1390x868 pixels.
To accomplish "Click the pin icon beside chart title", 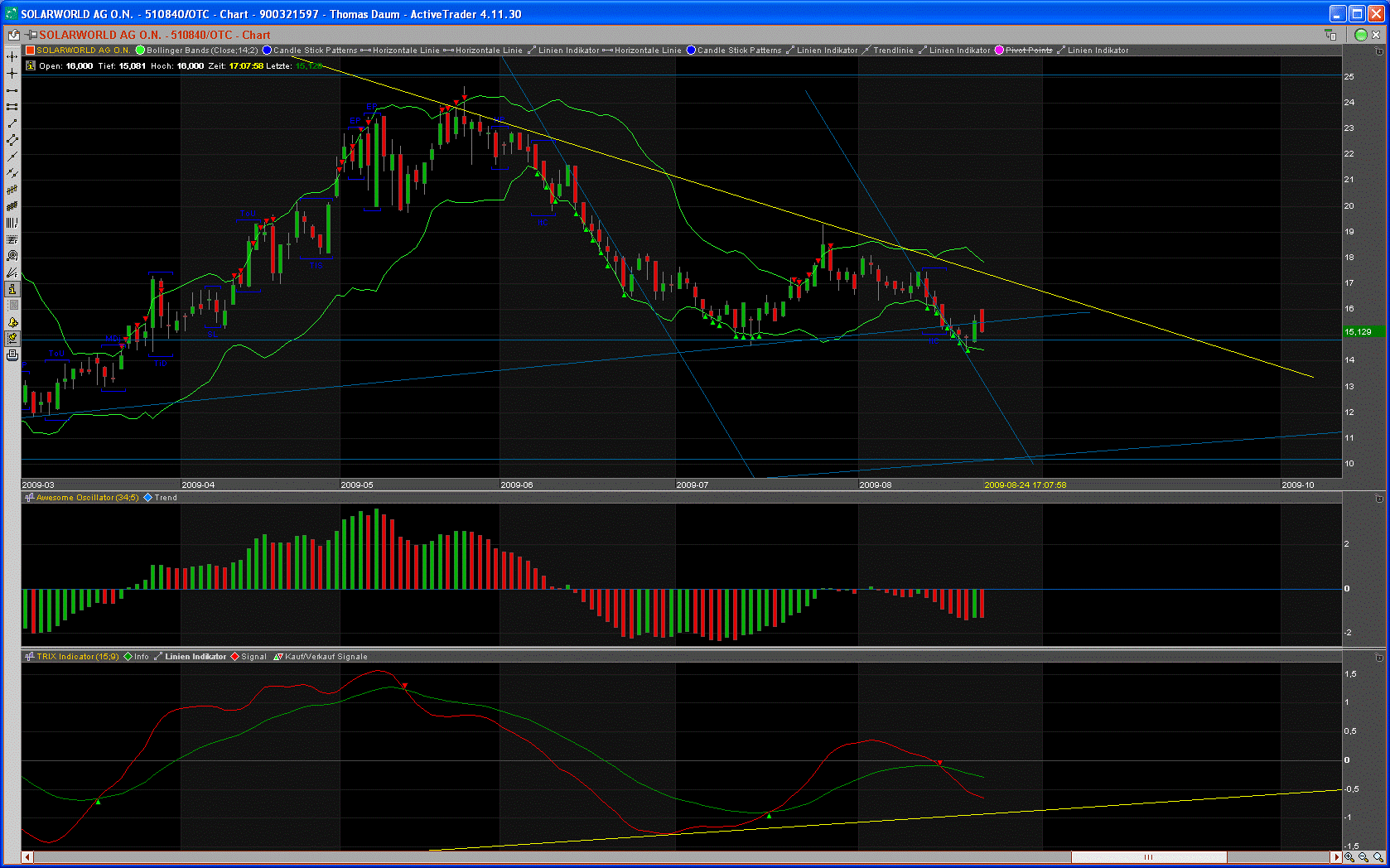I will (x=31, y=35).
